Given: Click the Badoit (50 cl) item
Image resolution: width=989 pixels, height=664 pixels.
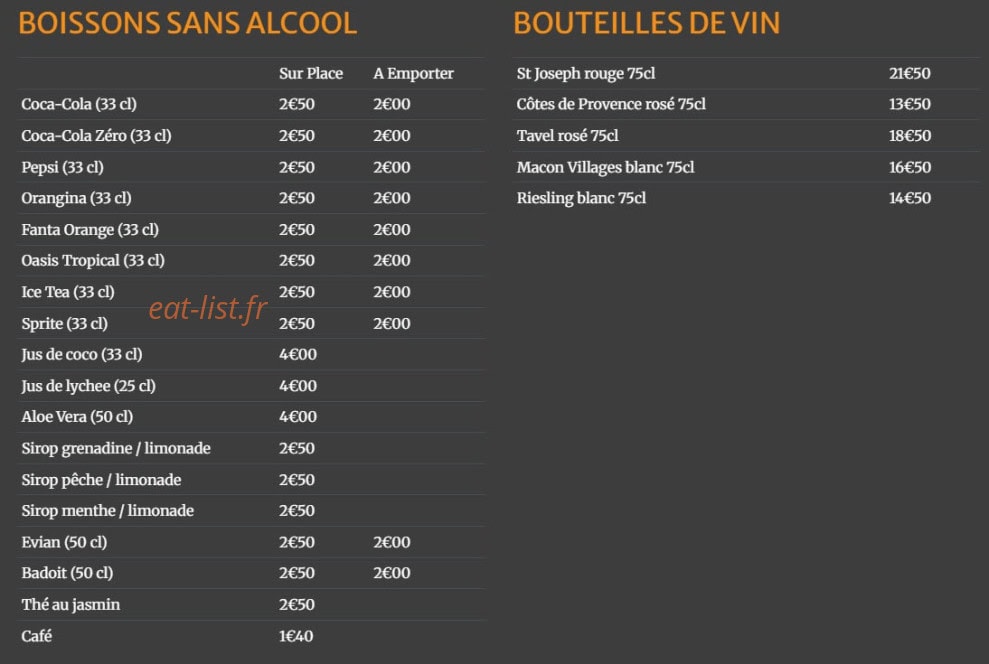Looking at the screenshot, I should 67,573.
